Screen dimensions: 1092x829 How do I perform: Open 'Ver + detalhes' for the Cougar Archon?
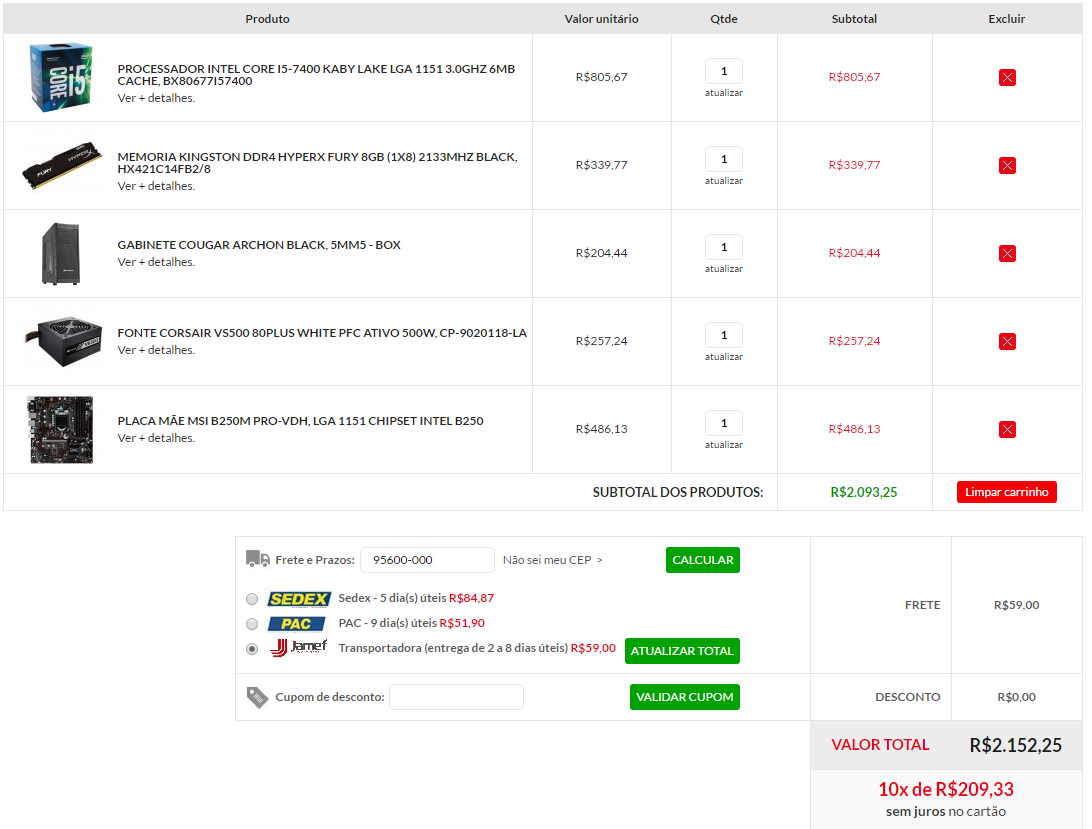tap(156, 262)
